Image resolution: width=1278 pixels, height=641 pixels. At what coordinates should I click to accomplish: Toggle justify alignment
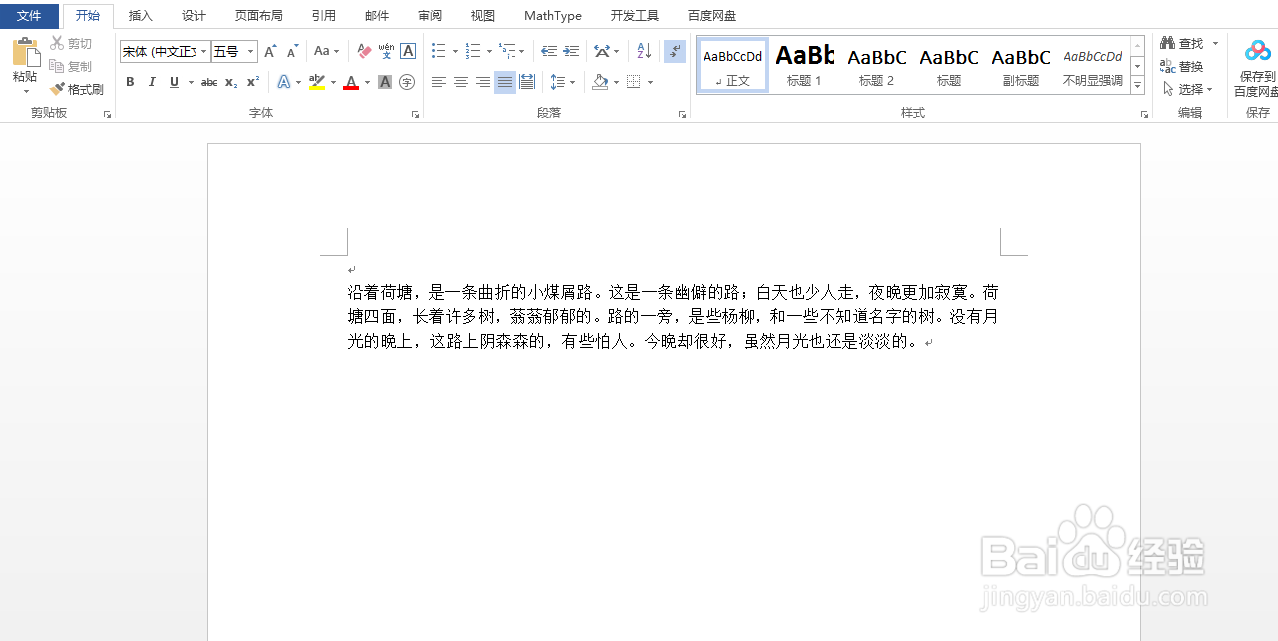505,82
